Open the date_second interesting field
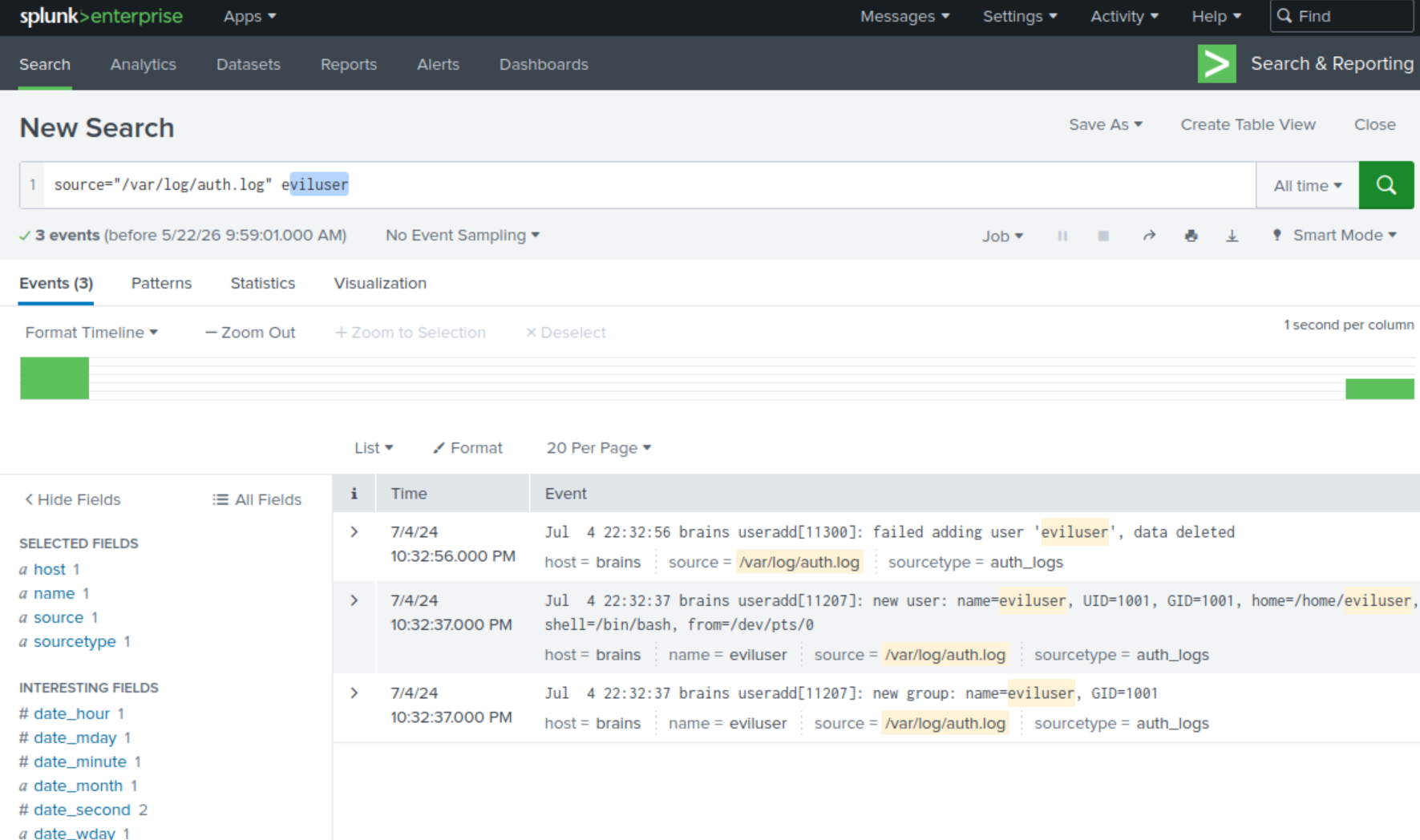 coord(82,810)
